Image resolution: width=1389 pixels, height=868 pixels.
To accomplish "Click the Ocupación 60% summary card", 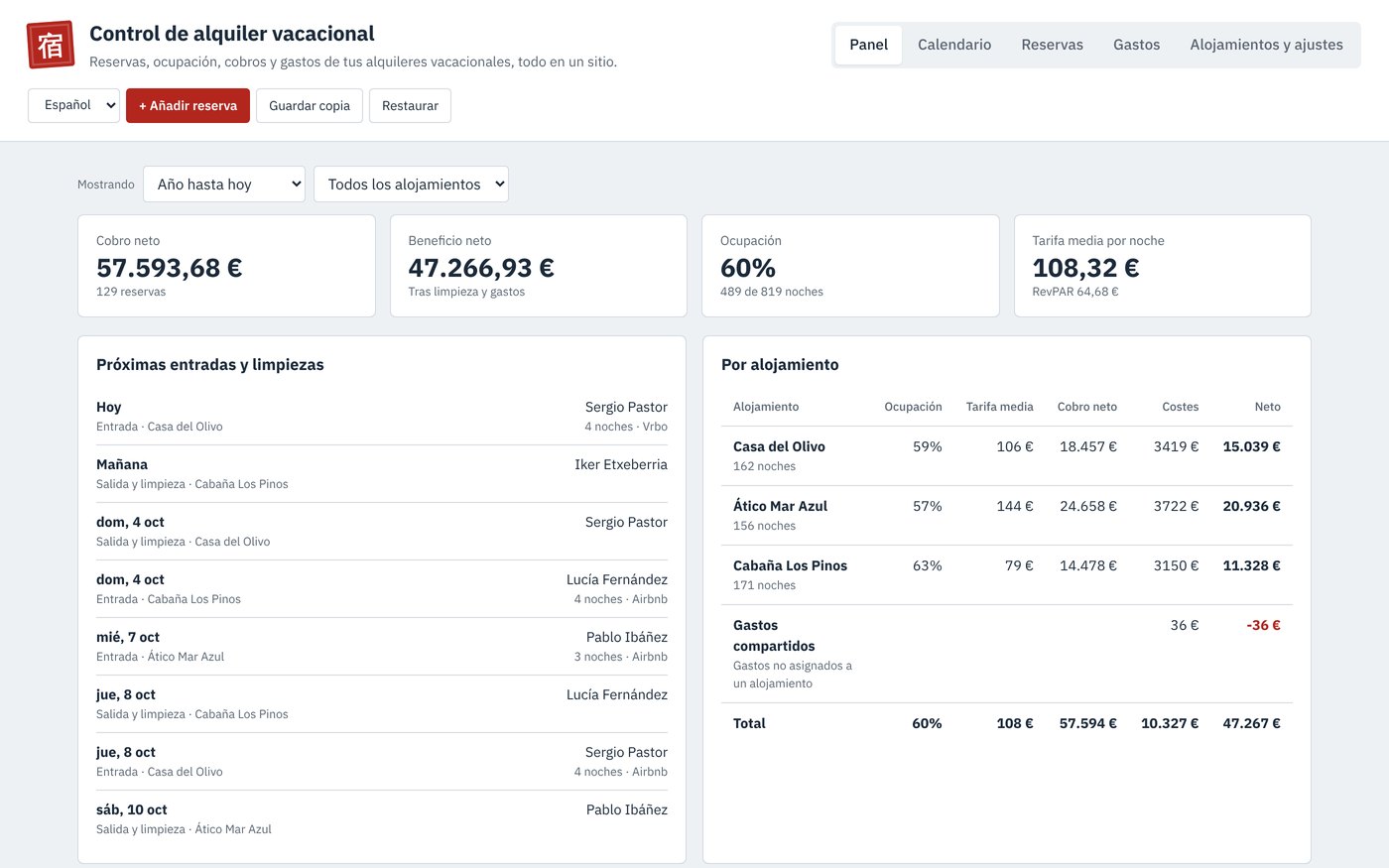I will (850, 266).
